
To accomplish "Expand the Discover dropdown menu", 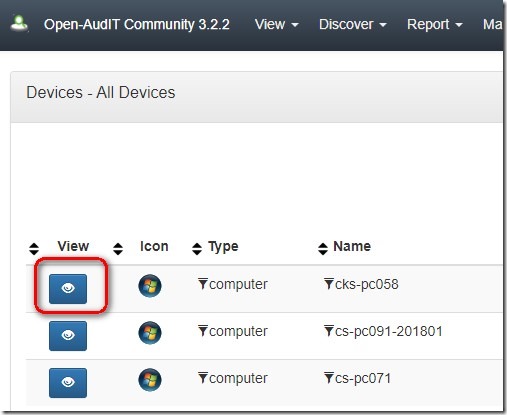I will pos(353,24).
